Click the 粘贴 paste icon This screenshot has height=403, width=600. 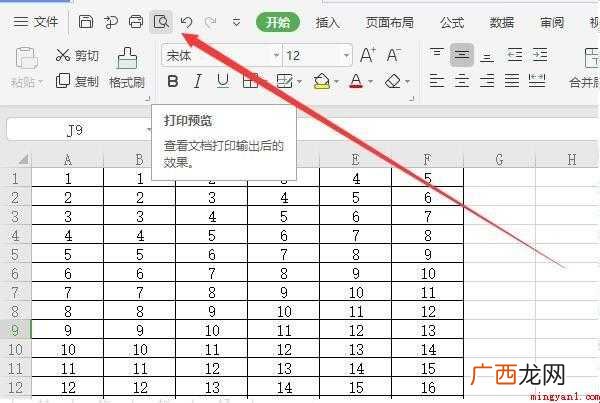[x=26, y=59]
